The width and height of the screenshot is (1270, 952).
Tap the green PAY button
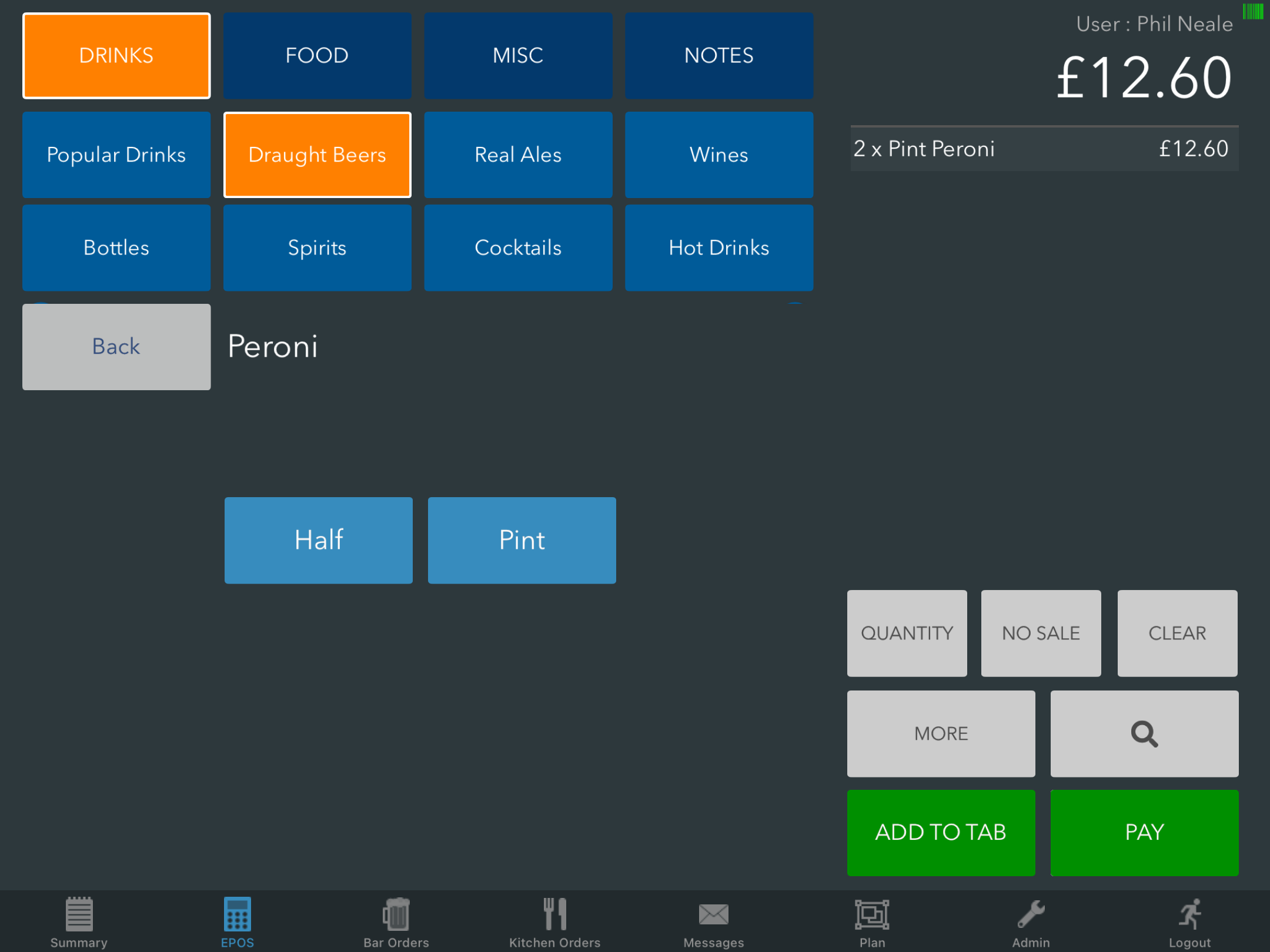(1144, 833)
